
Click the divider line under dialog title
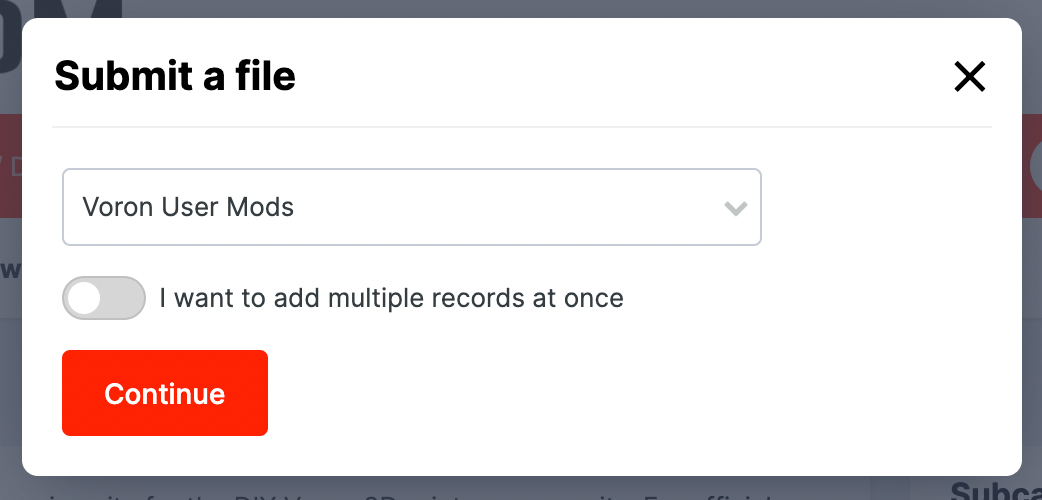522,126
